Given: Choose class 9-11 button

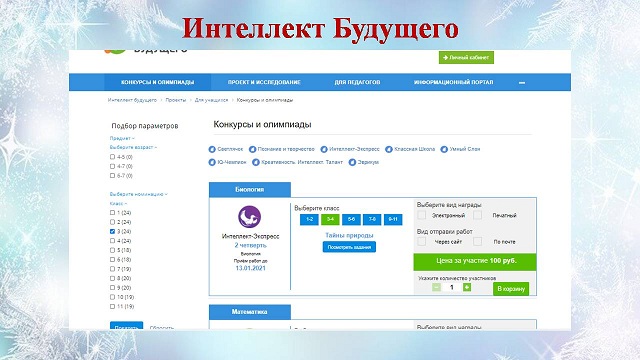Looking at the screenshot, I should coord(393,220).
